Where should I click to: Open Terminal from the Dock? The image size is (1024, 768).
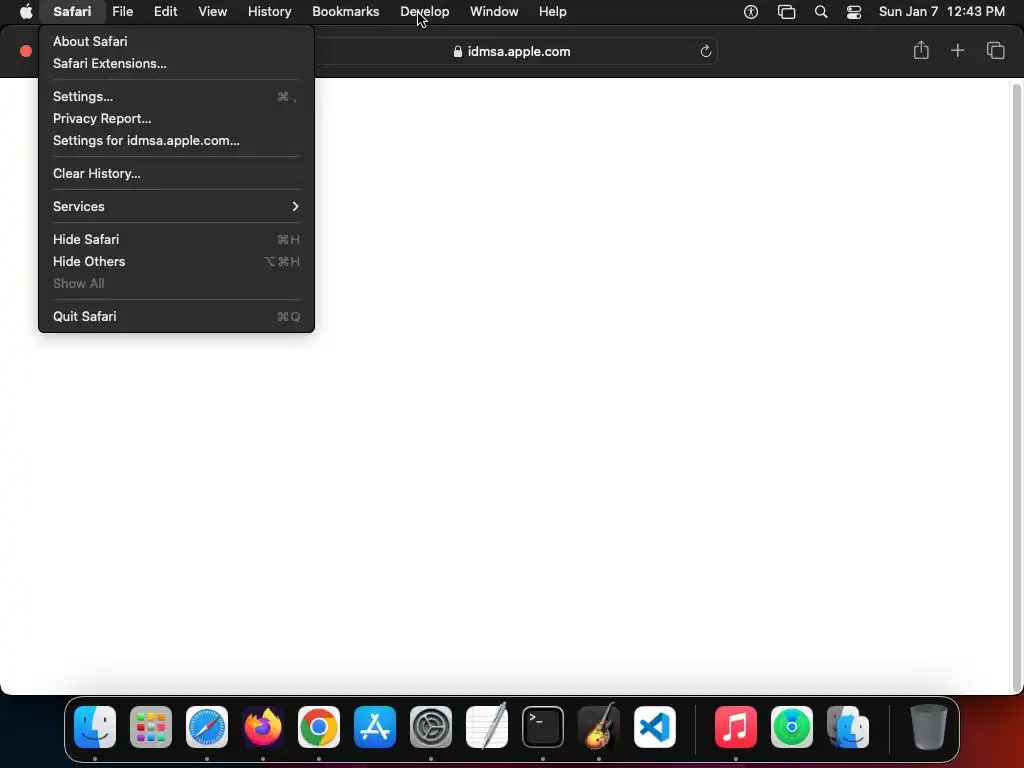543,727
